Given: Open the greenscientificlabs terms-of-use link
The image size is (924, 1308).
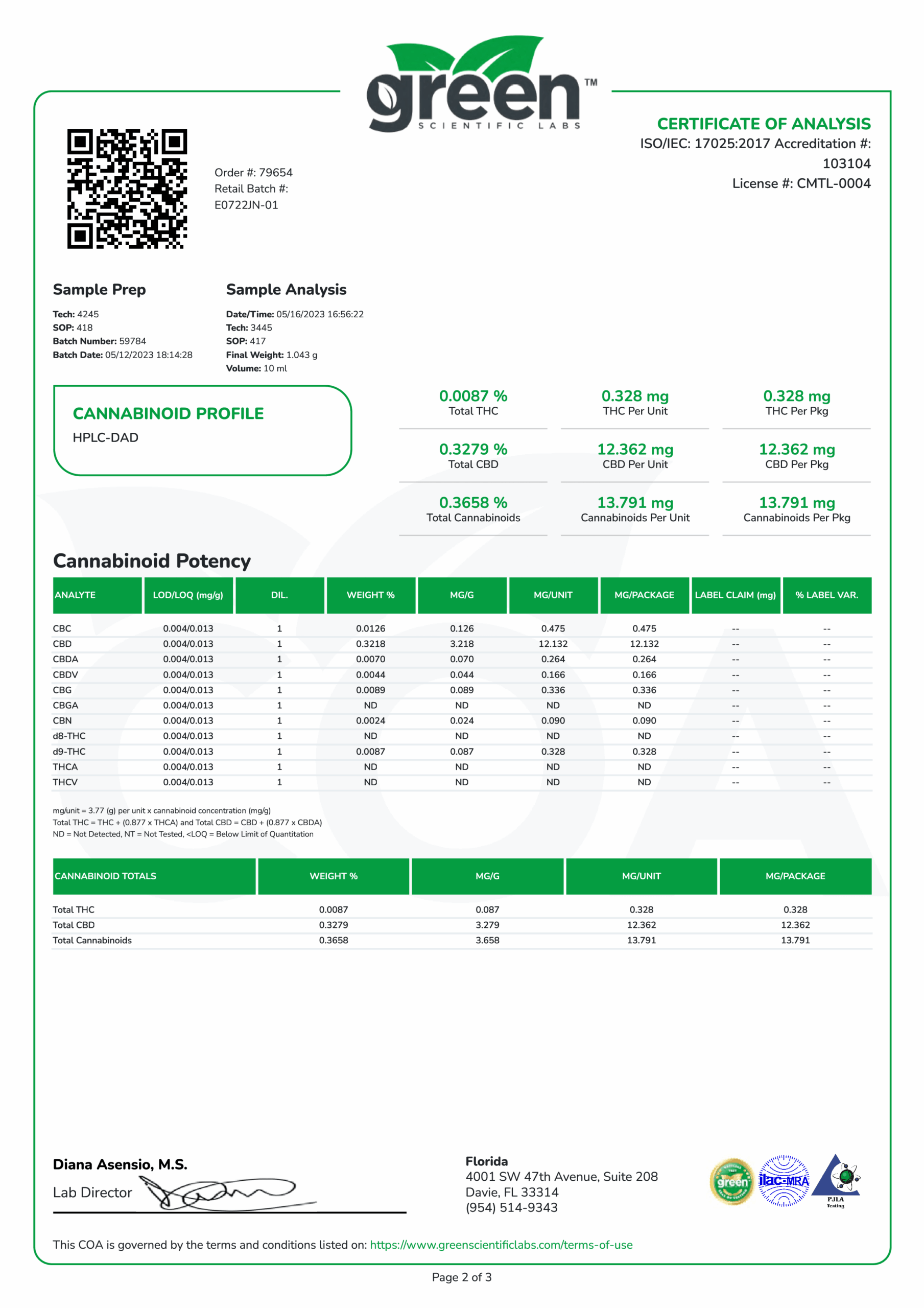Looking at the screenshot, I should coord(501,1245).
